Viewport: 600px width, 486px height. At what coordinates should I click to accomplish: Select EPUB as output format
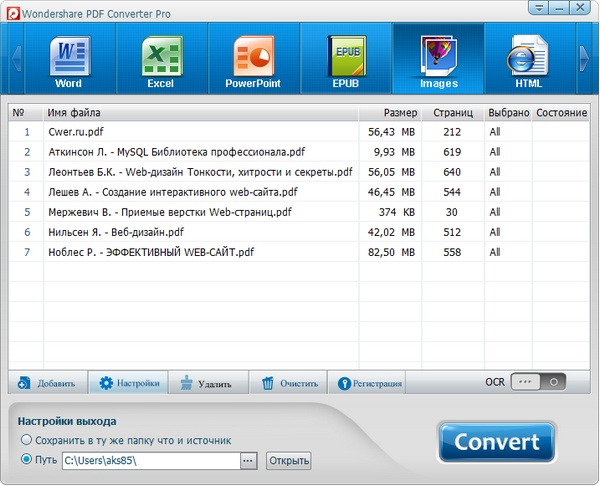[x=345, y=58]
